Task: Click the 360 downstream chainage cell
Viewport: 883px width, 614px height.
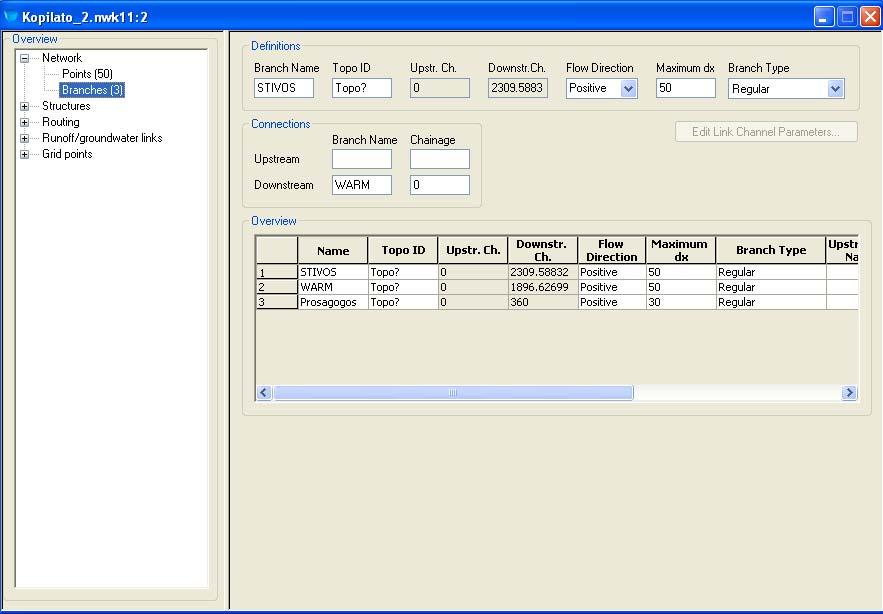Action: point(543,302)
